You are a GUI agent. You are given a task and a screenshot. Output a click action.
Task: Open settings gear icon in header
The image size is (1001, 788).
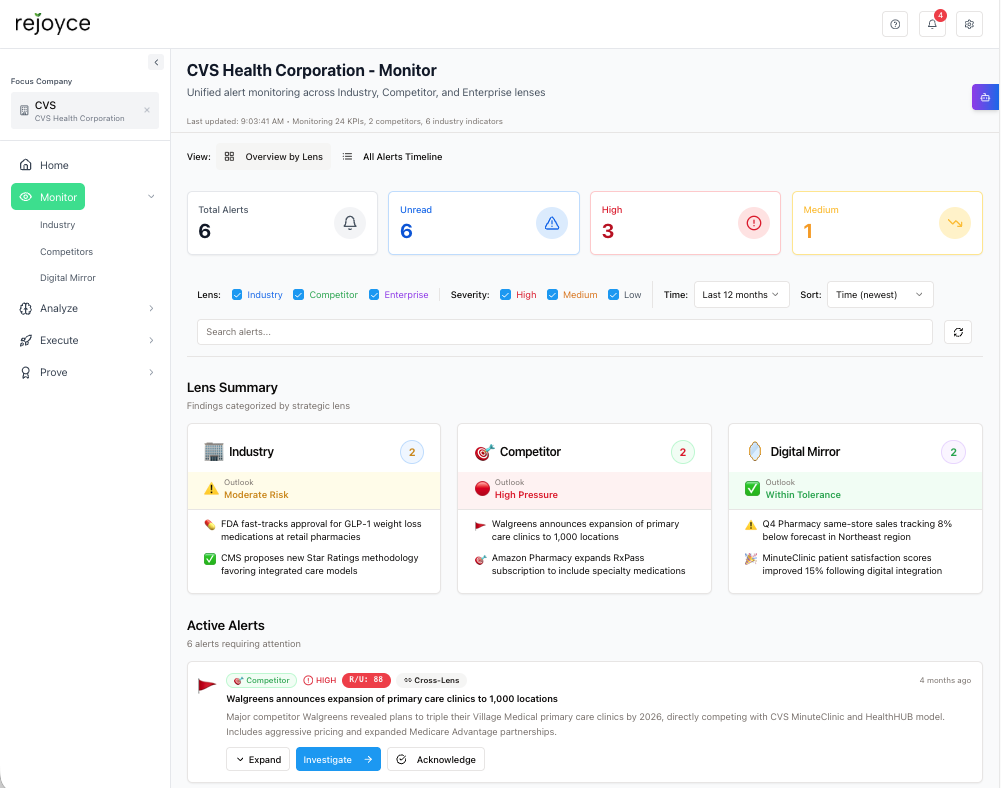pos(969,24)
